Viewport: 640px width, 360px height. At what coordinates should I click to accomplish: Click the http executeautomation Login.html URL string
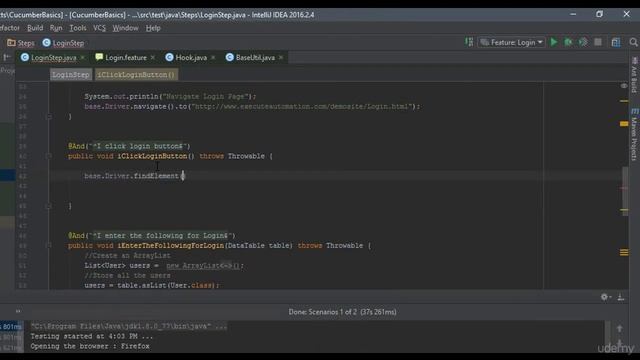302,107
